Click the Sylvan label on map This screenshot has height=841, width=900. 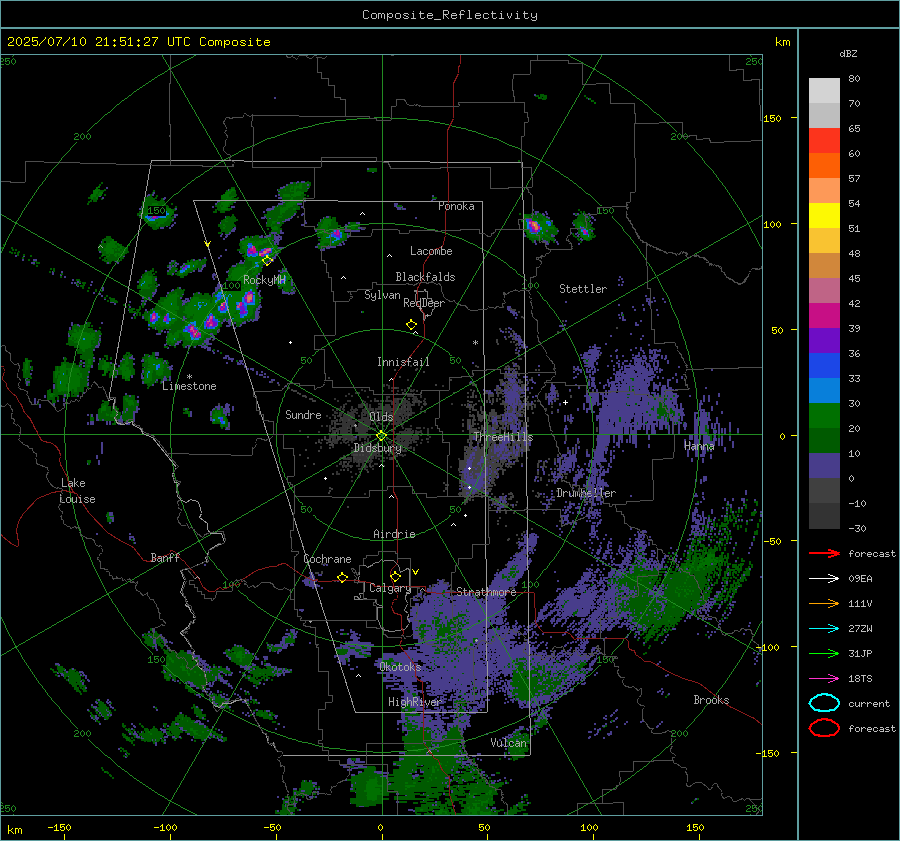382,295
